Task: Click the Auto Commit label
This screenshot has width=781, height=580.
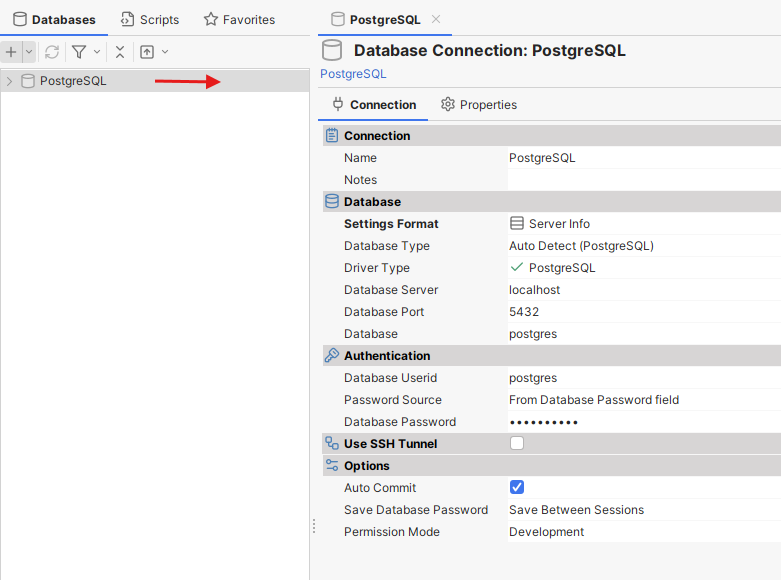Action: (380, 488)
